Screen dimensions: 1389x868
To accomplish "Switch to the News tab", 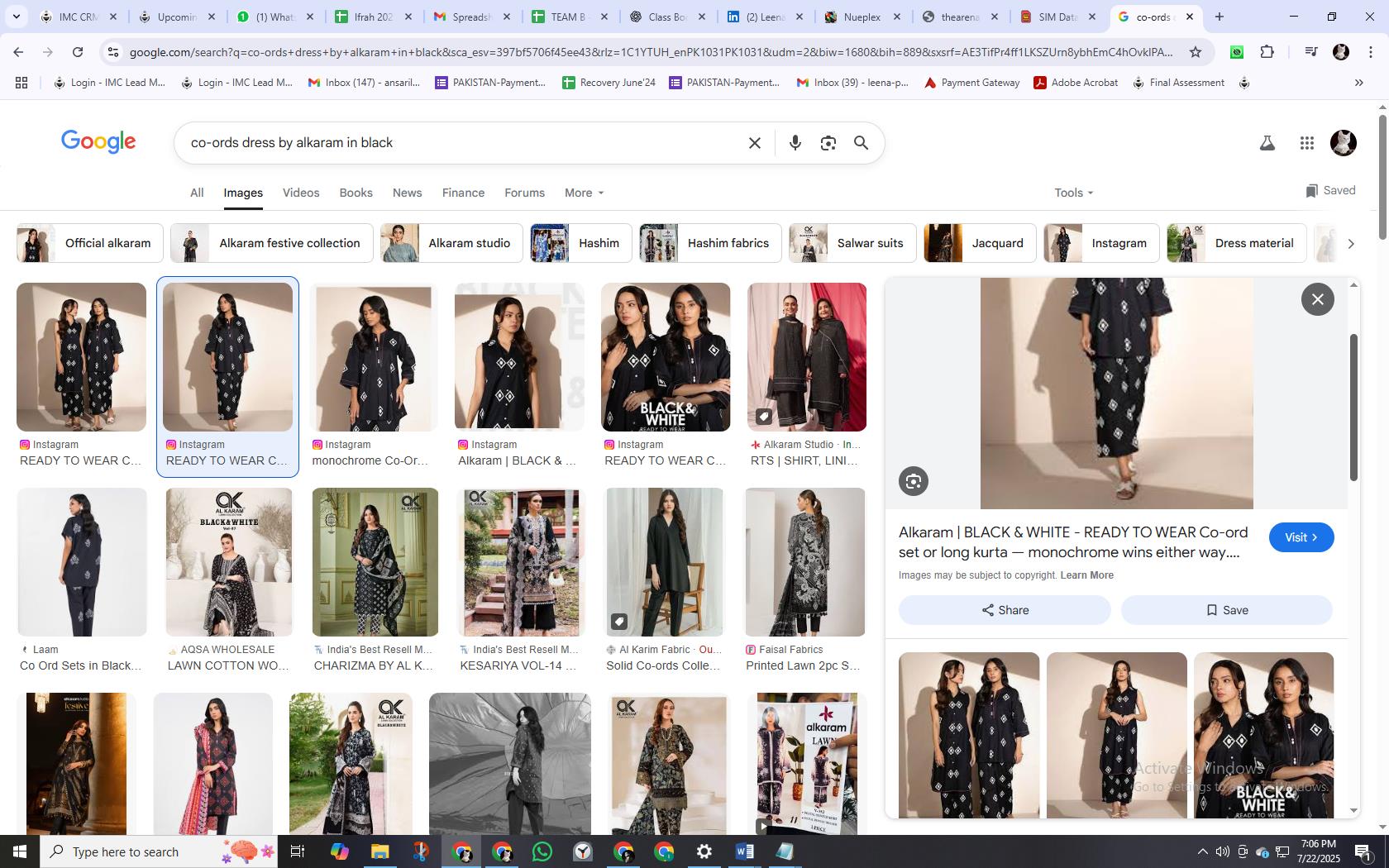I will (x=407, y=193).
